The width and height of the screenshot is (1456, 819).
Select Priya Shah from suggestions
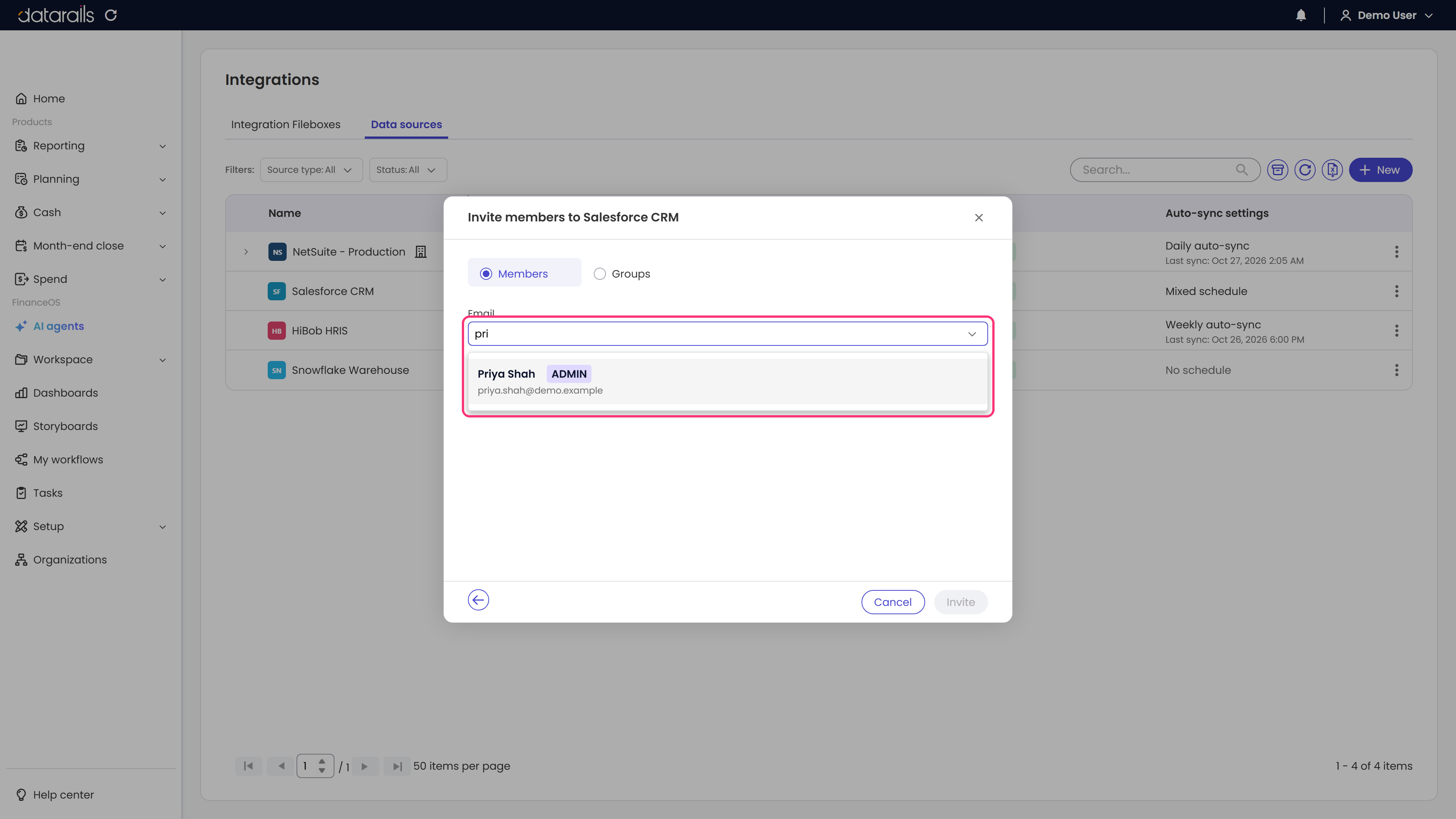[728, 381]
